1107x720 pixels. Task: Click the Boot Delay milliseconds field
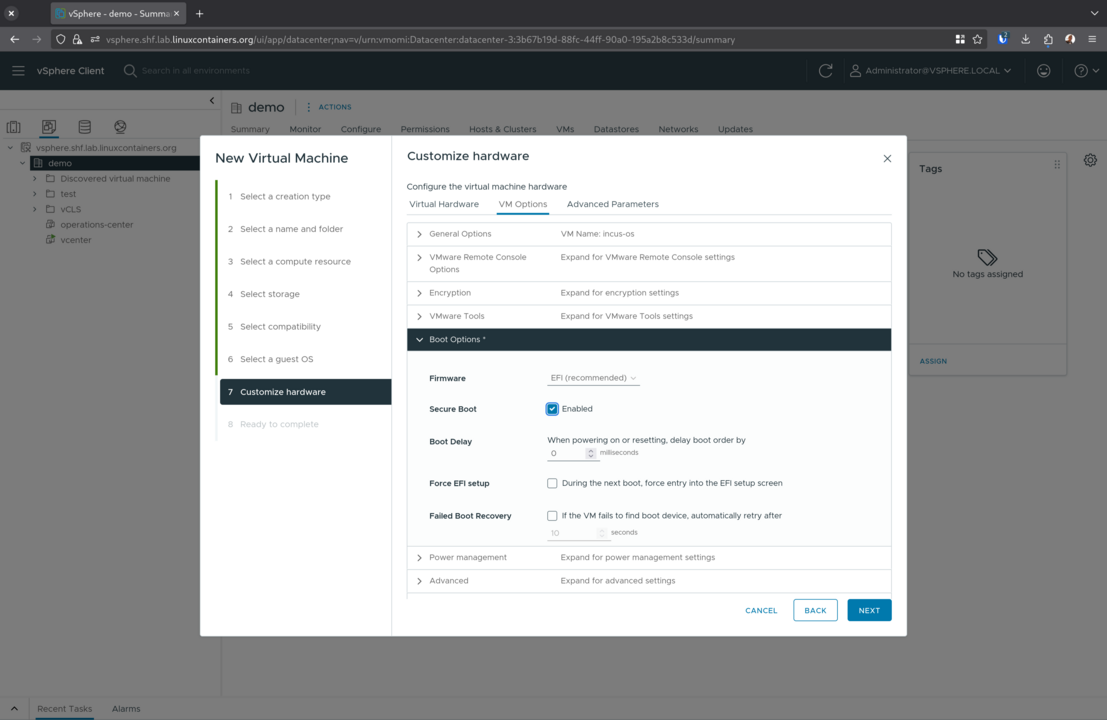pos(566,453)
